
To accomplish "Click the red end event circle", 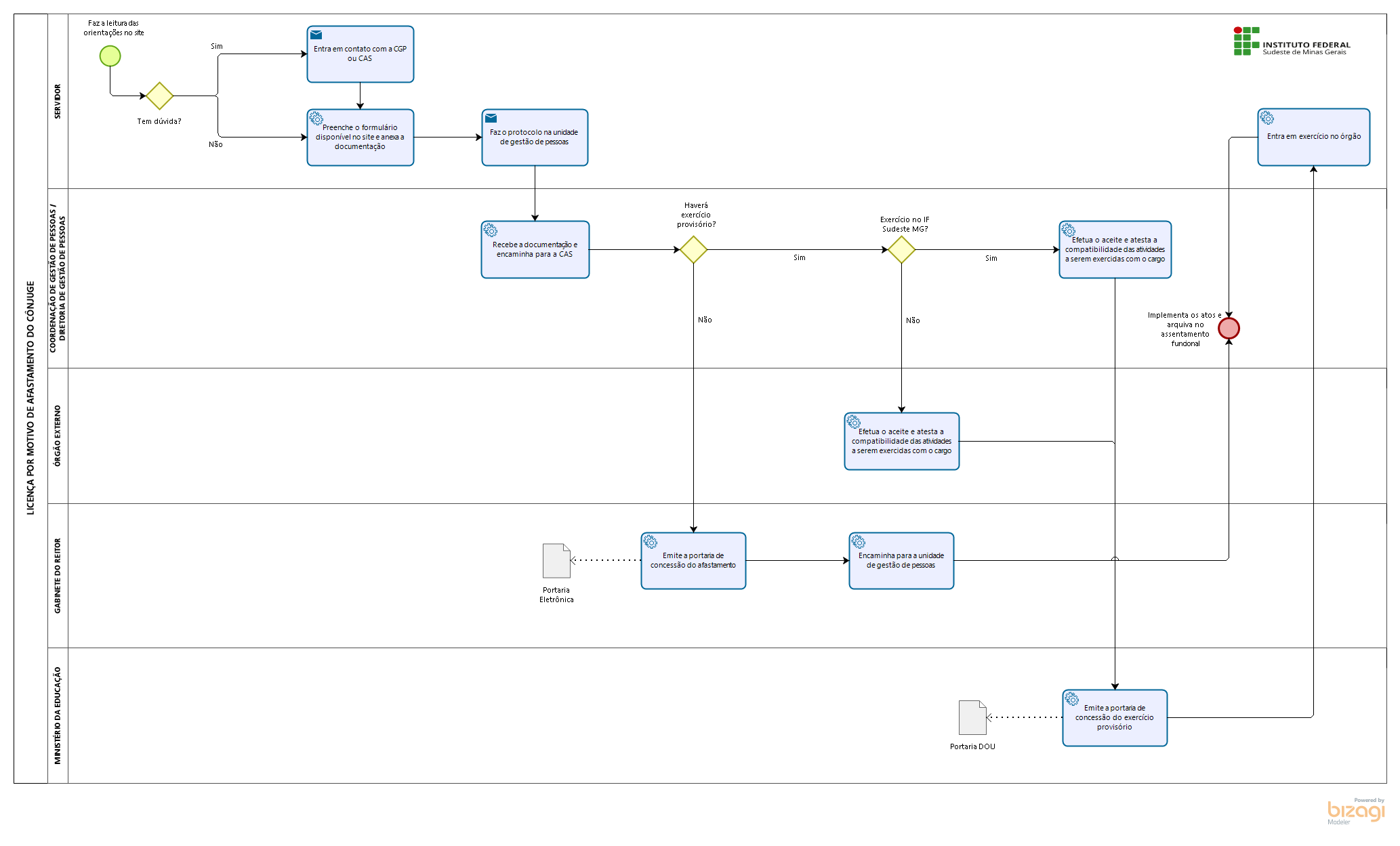I will pyautogui.click(x=1229, y=329).
